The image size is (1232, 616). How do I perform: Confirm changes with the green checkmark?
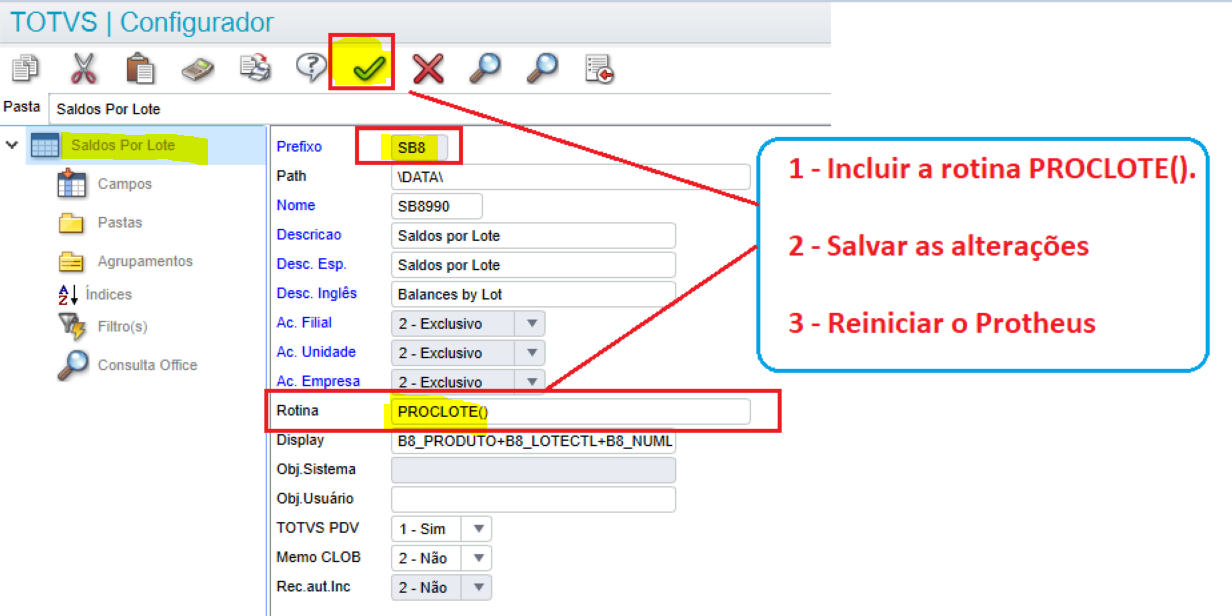point(369,69)
